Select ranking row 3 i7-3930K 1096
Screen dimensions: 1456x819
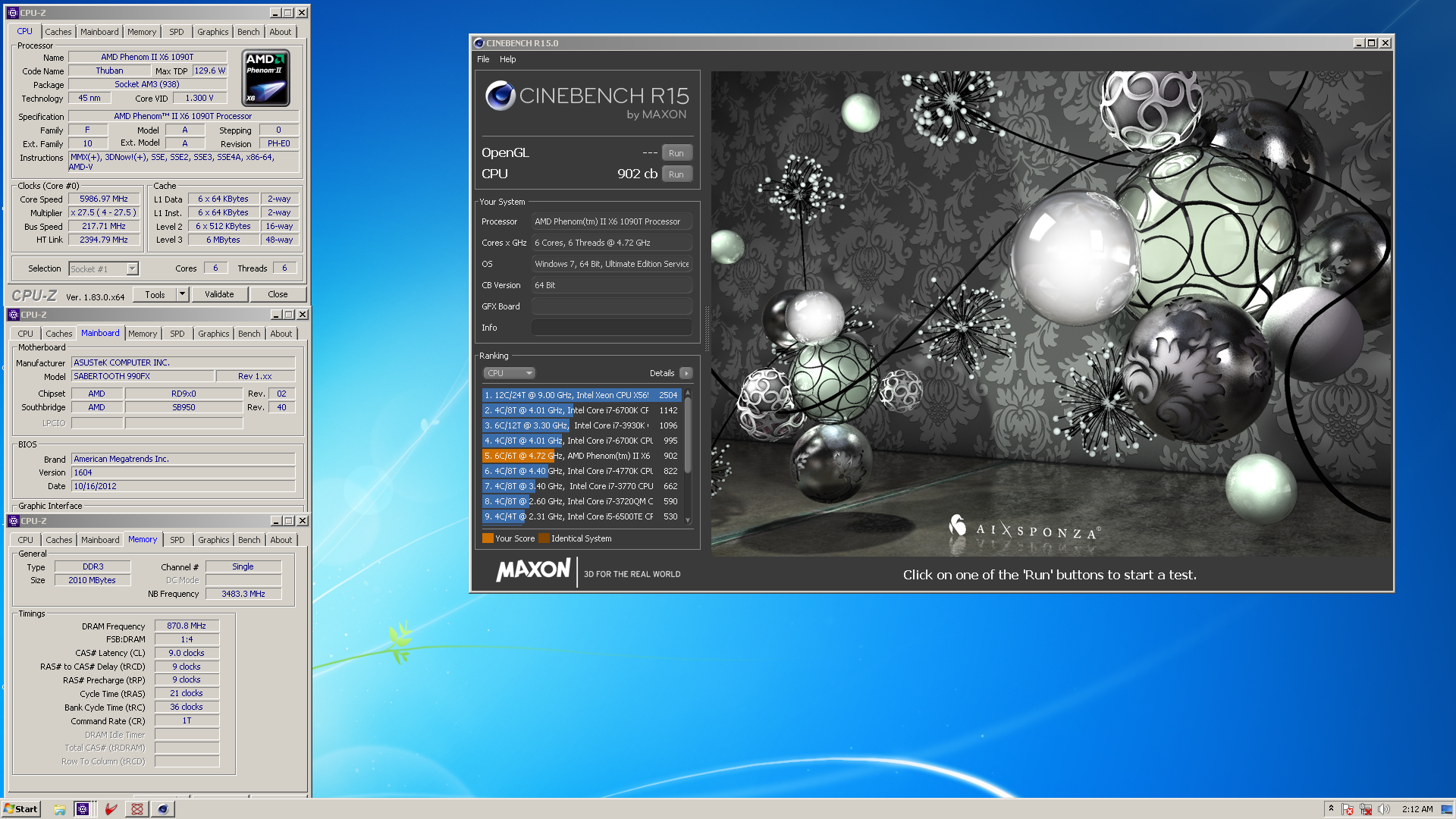582,425
